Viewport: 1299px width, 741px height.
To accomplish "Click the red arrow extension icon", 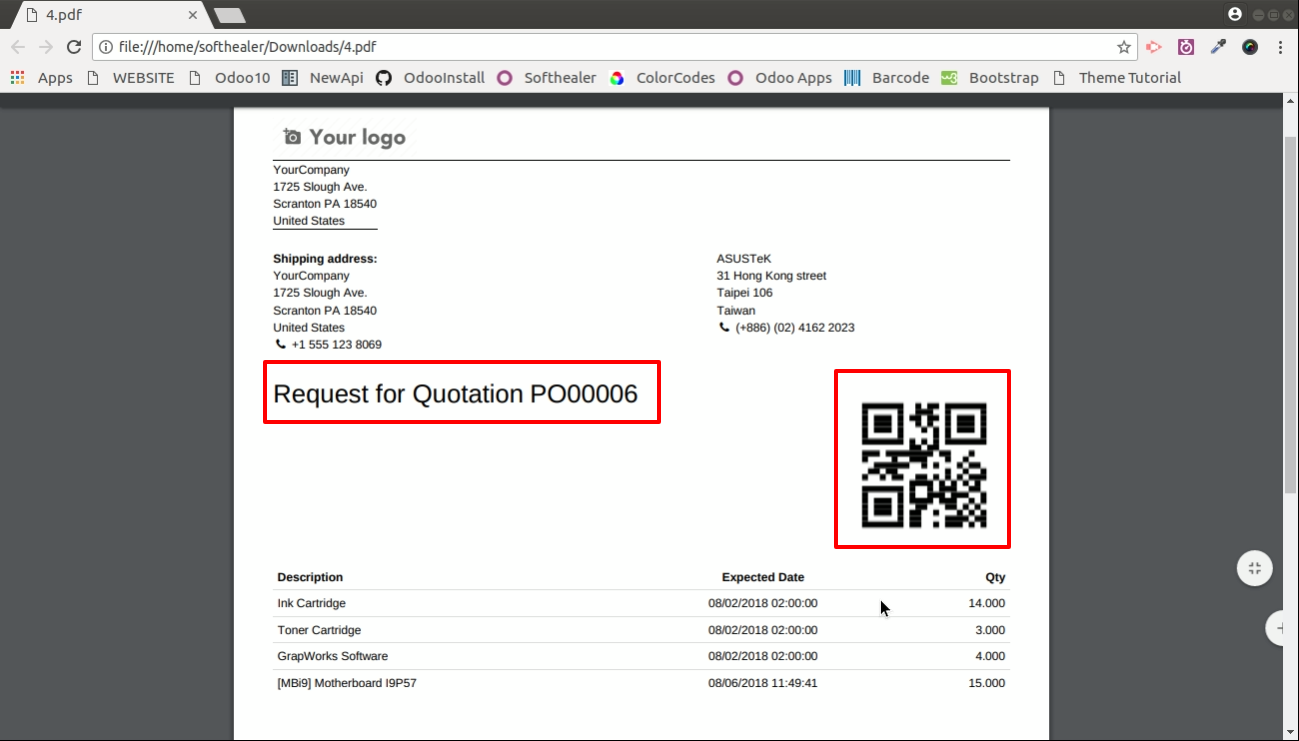I will pyautogui.click(x=1154, y=47).
